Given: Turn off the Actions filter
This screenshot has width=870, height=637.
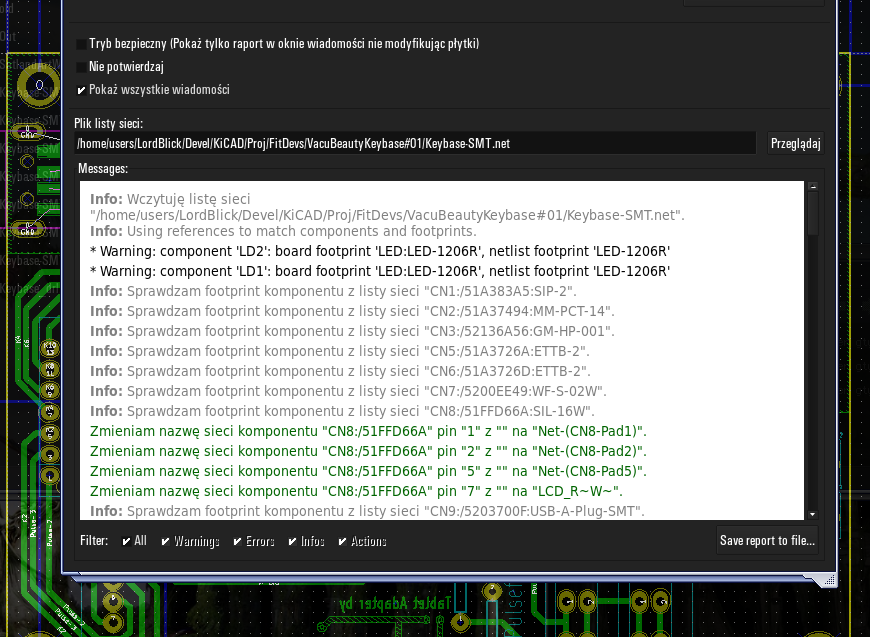Looking at the screenshot, I should (343, 541).
